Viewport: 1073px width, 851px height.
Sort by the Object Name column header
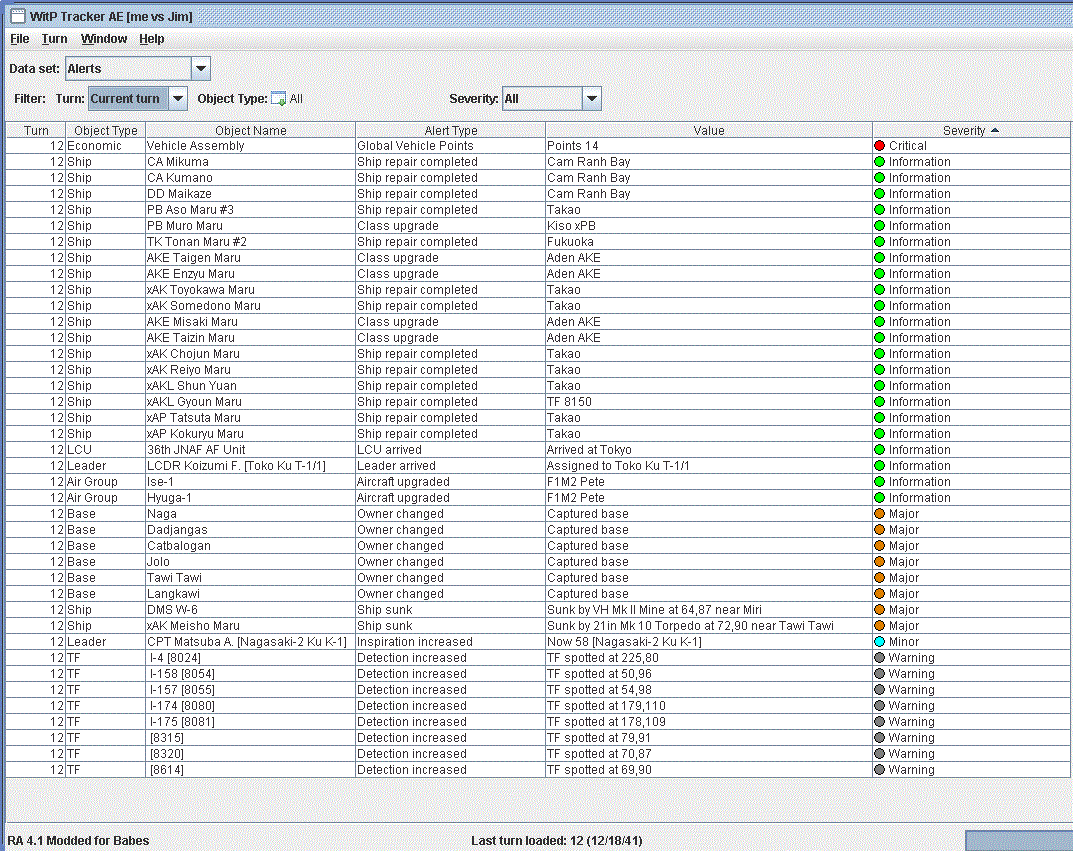coord(250,130)
